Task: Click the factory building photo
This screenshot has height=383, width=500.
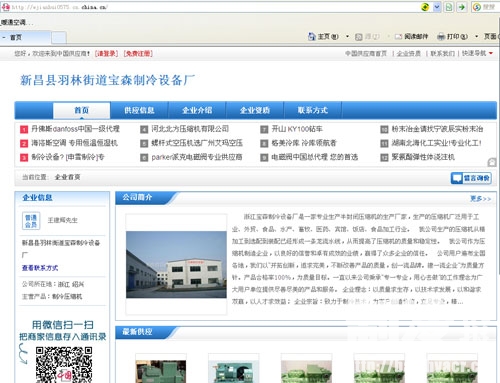Action: (x=176, y=264)
